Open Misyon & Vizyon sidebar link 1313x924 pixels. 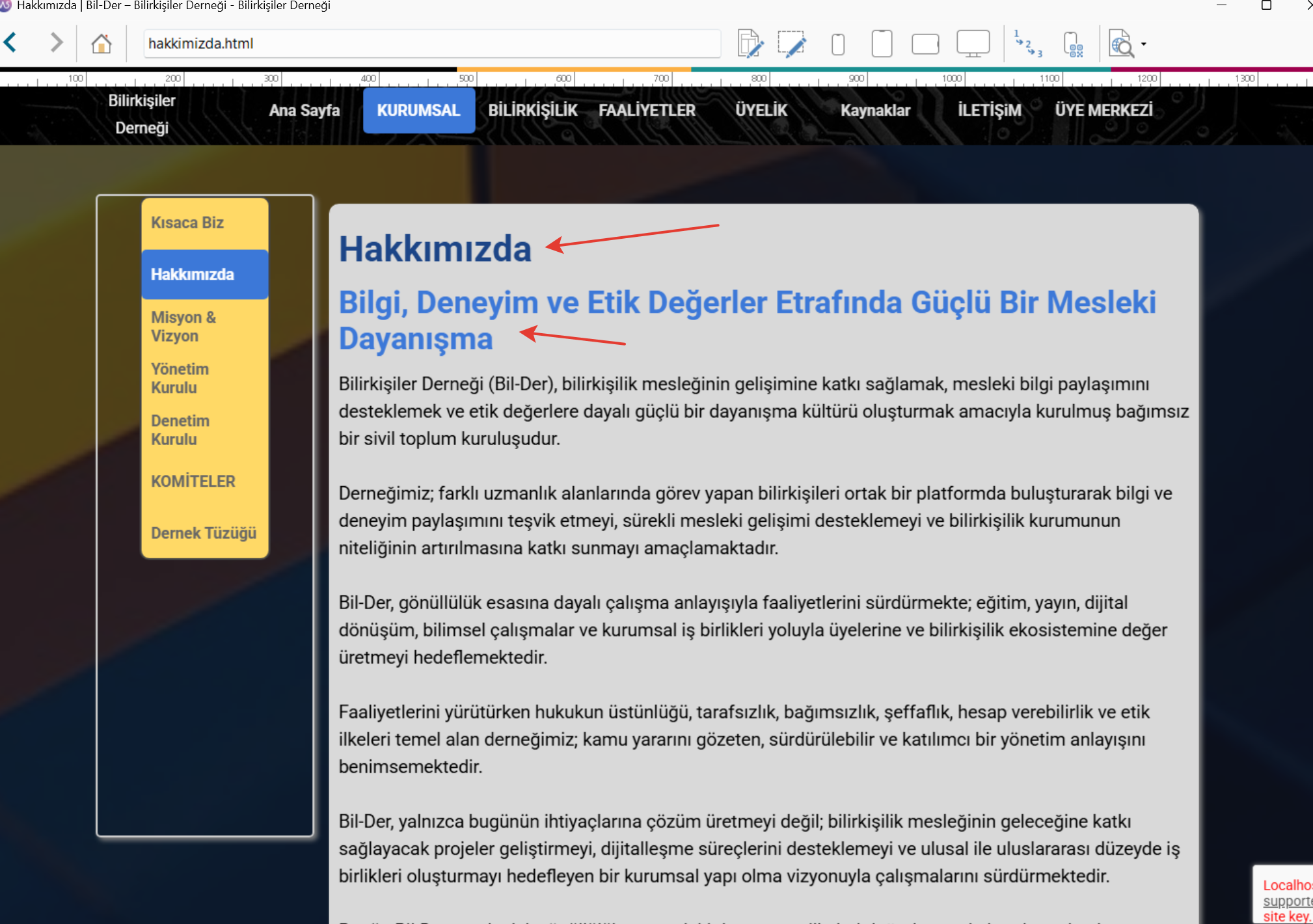click(205, 327)
